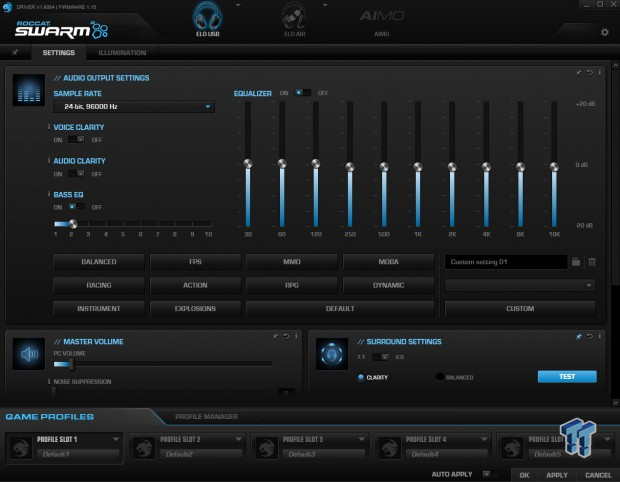Reset the Audio Output Settings panel
The width and height of the screenshot is (620, 482).
[590, 72]
